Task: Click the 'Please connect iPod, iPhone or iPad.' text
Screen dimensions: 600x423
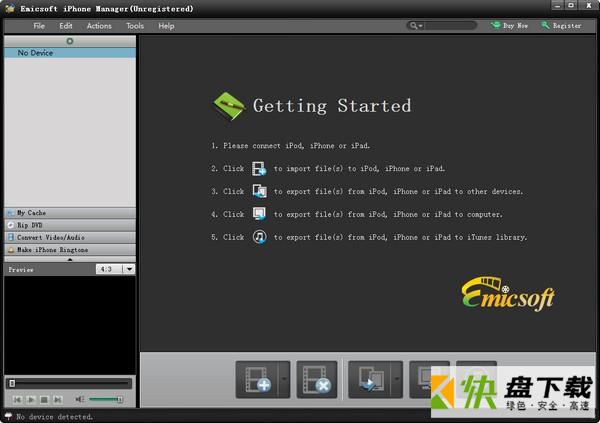Action: 296,146
